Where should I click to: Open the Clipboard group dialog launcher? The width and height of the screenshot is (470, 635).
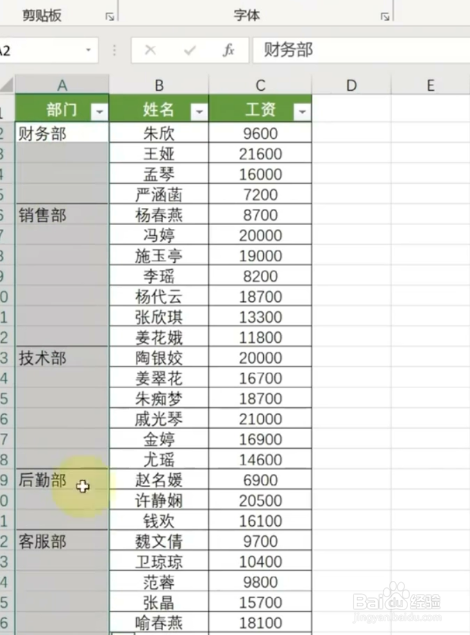point(110,17)
